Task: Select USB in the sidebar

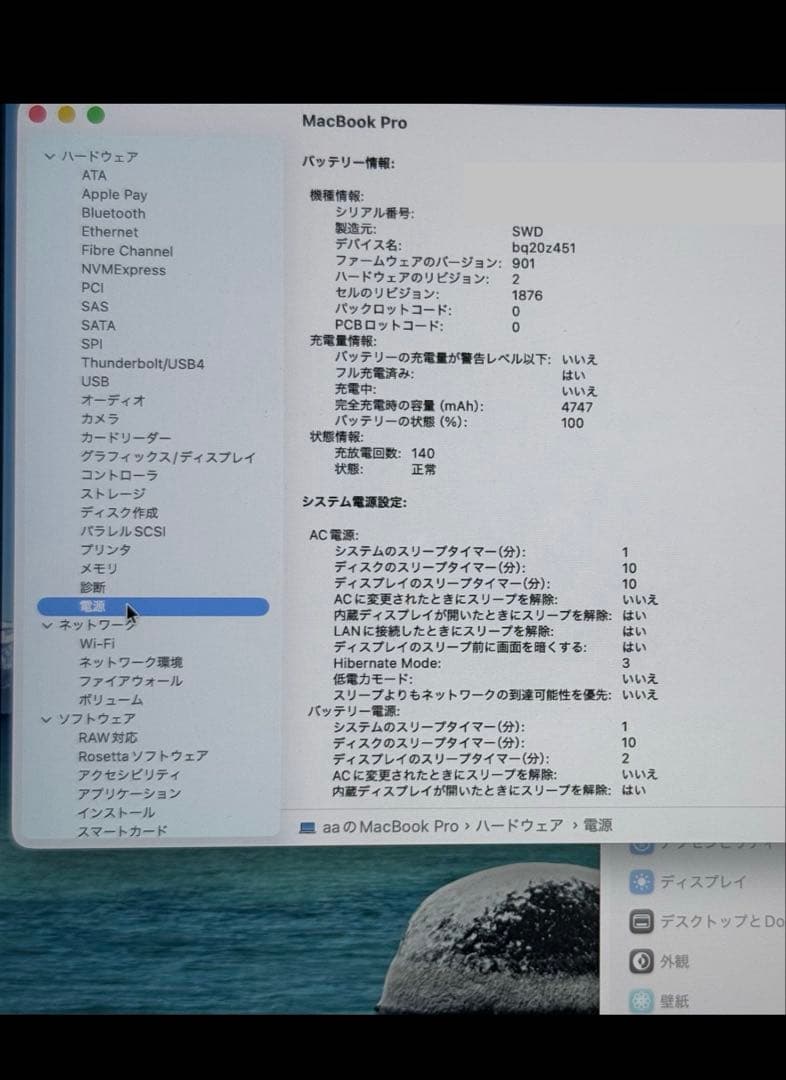Action: pyautogui.click(x=95, y=381)
